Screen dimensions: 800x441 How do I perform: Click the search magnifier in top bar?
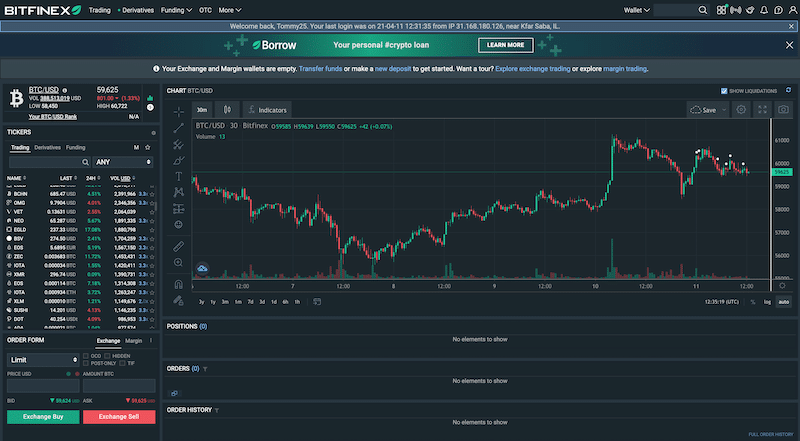tap(703, 10)
